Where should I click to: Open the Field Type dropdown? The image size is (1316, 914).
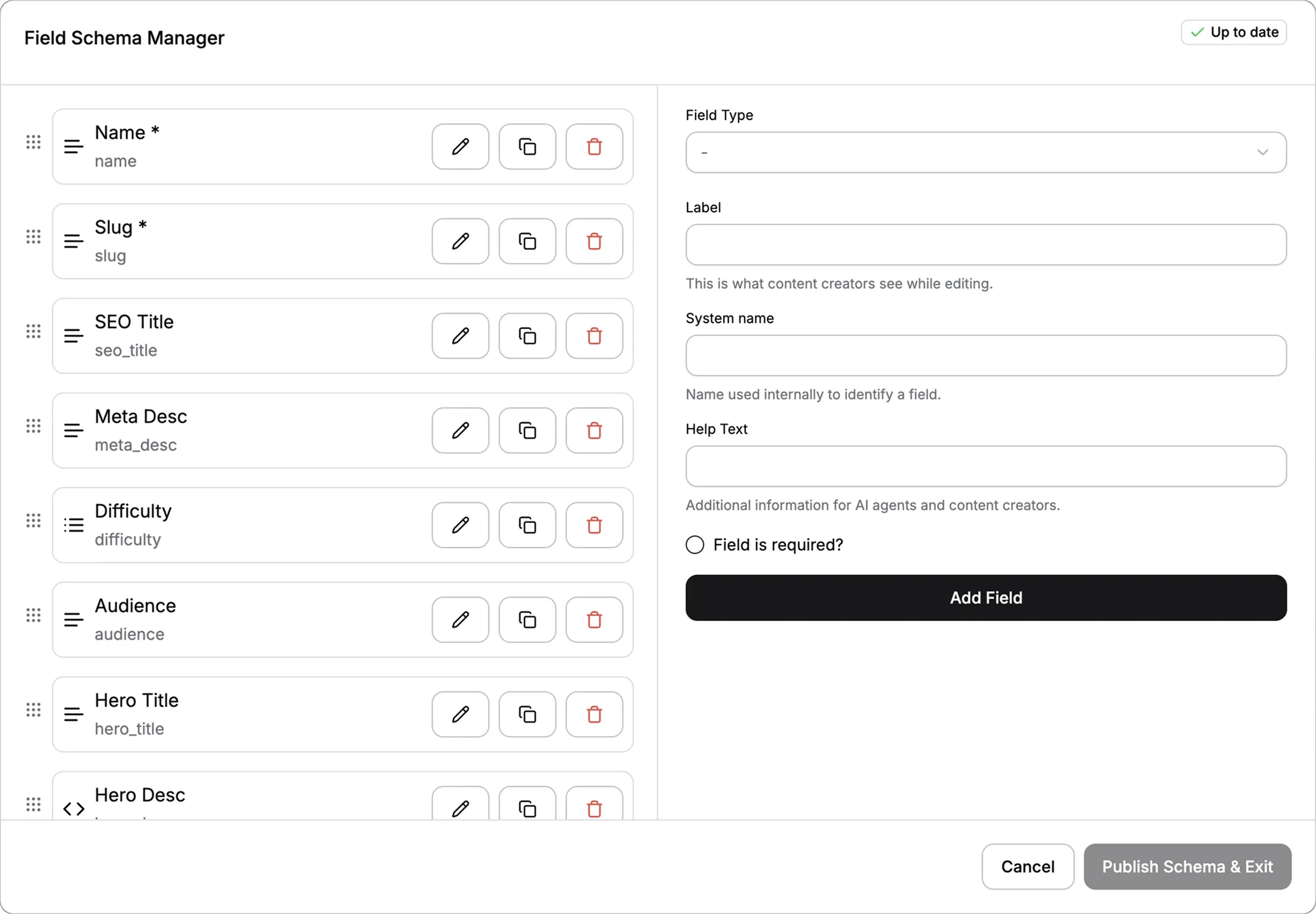[985, 152]
